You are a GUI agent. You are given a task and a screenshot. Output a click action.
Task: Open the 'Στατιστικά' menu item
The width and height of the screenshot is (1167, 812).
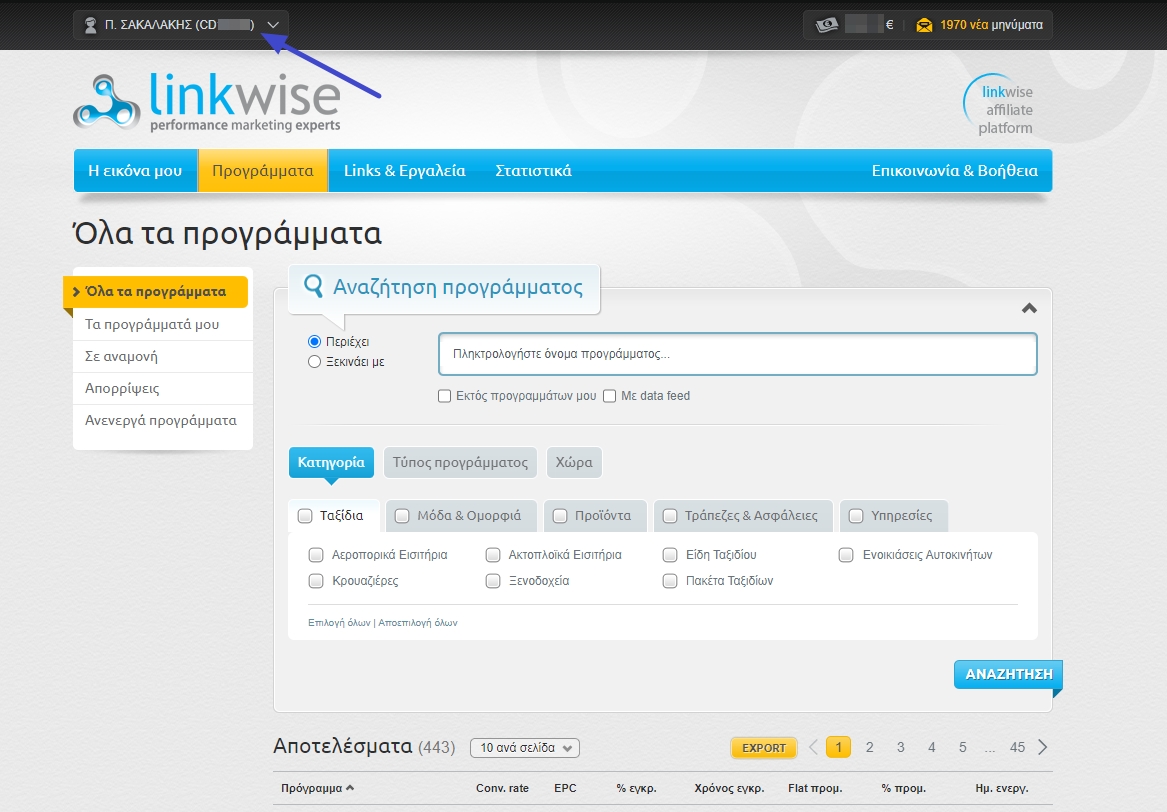tap(533, 171)
